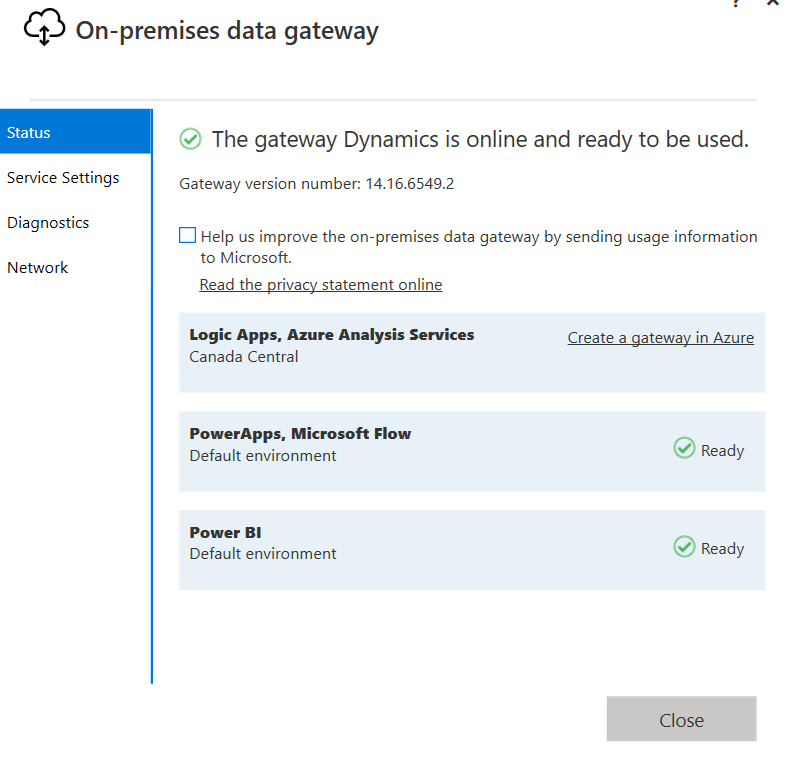Click the Ready label in PowerApps row

click(x=722, y=450)
